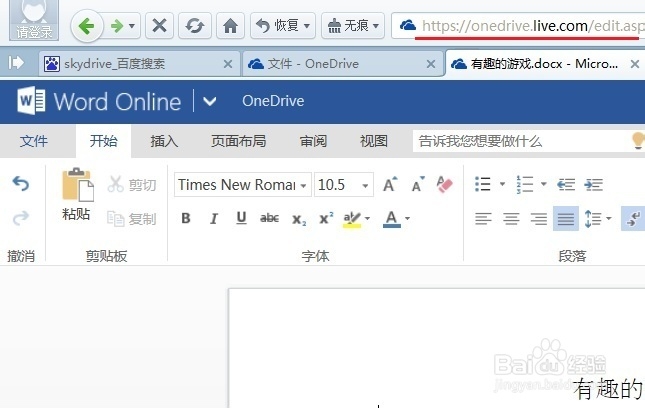Toggle the browser sidebar panel icon
This screenshot has width=645, height=408.
(x=16, y=63)
